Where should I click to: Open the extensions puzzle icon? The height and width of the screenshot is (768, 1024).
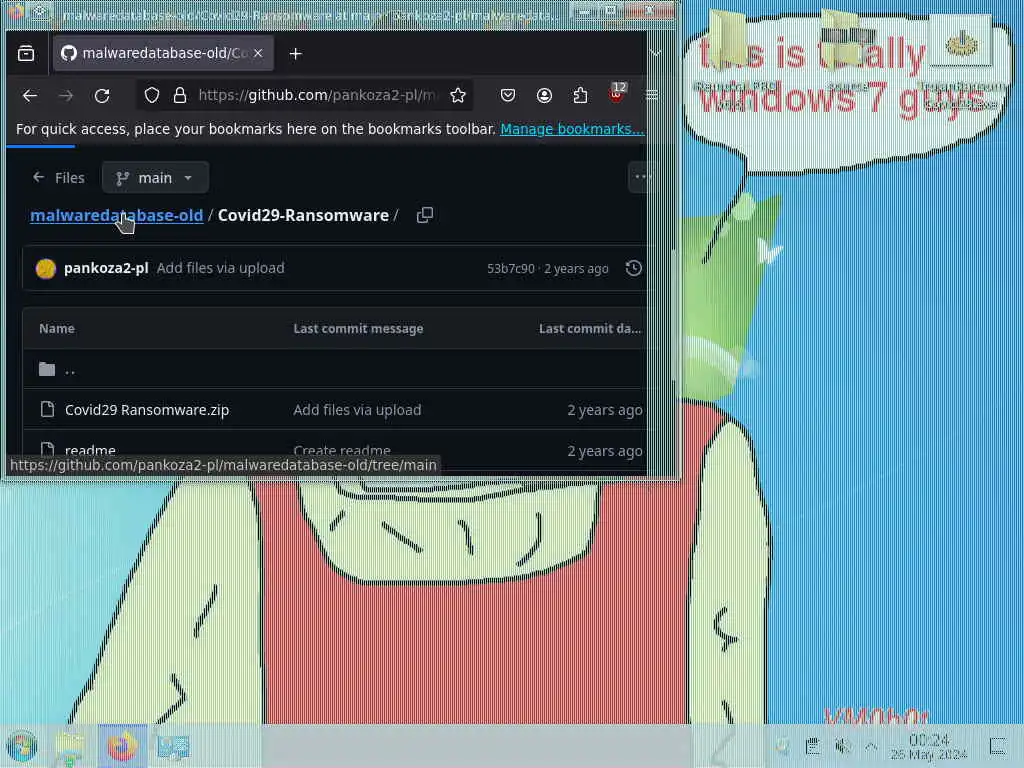[581, 96]
